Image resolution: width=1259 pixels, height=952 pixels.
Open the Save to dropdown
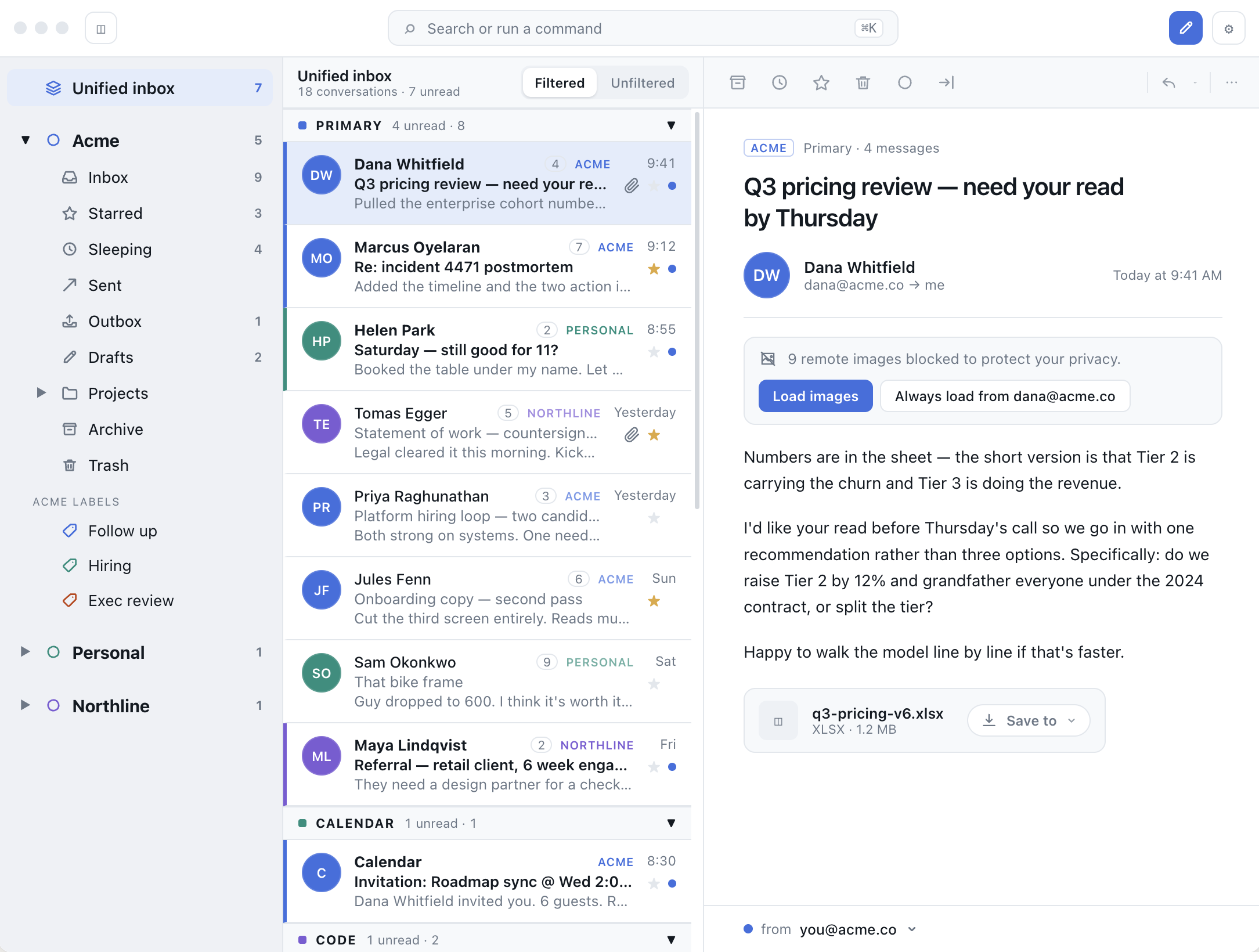pos(1029,720)
